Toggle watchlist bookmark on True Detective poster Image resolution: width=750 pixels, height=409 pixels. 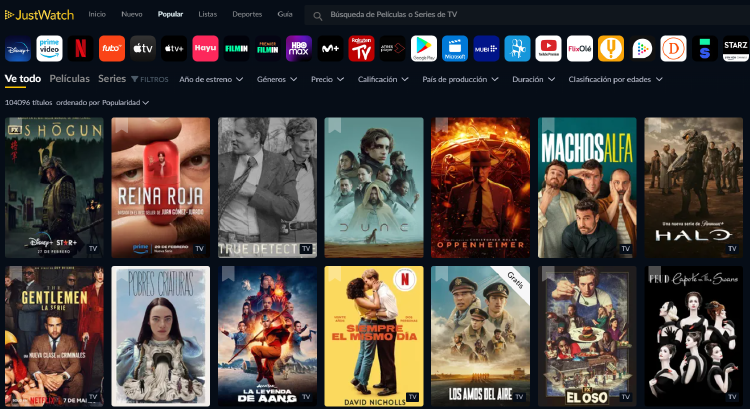(x=228, y=125)
